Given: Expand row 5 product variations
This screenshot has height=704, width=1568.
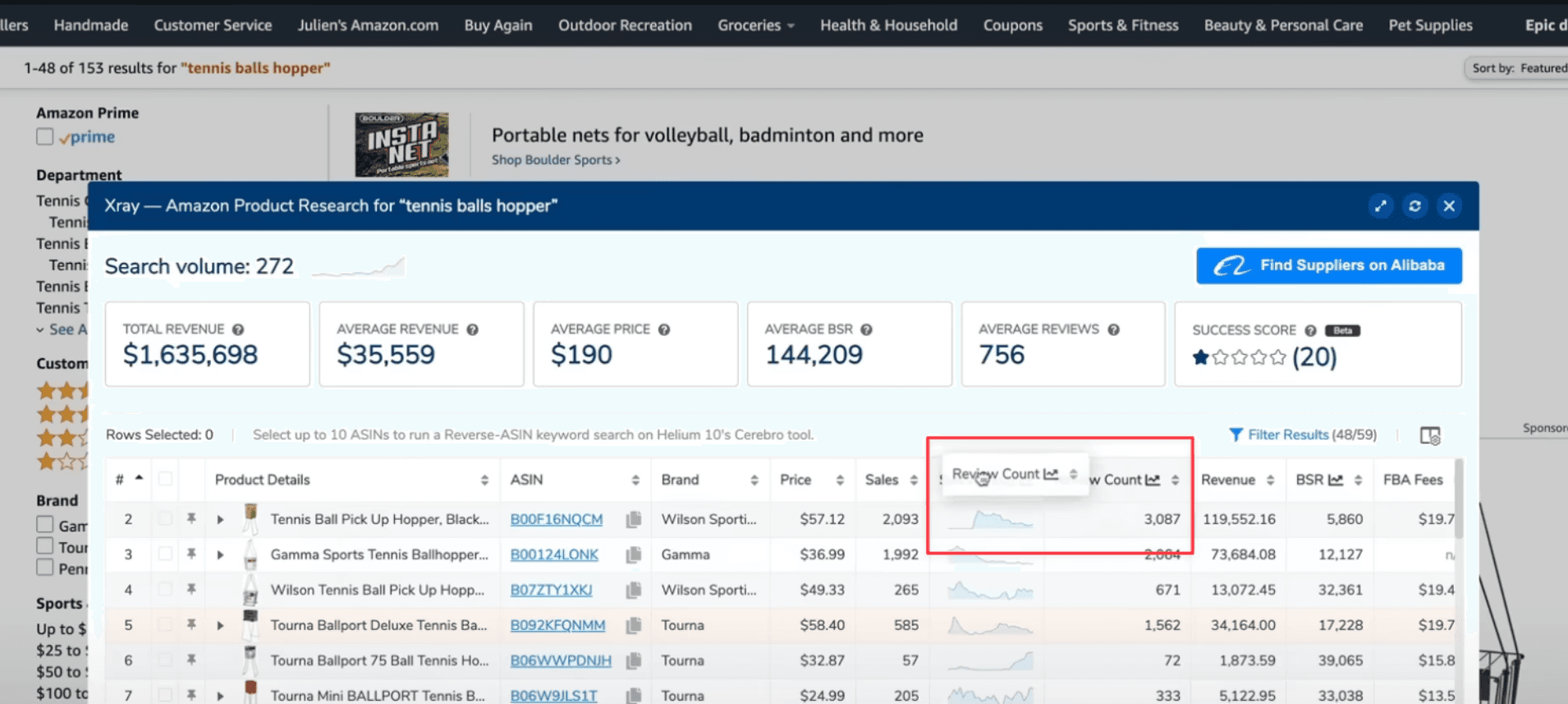Looking at the screenshot, I should (x=220, y=625).
